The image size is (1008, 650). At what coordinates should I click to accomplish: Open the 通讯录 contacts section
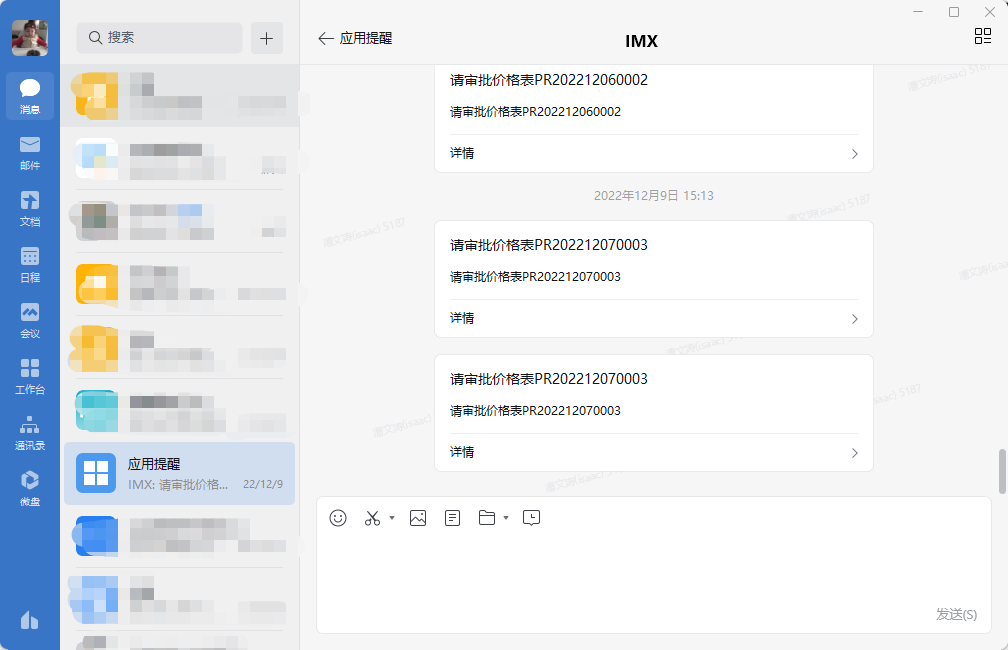tap(30, 432)
